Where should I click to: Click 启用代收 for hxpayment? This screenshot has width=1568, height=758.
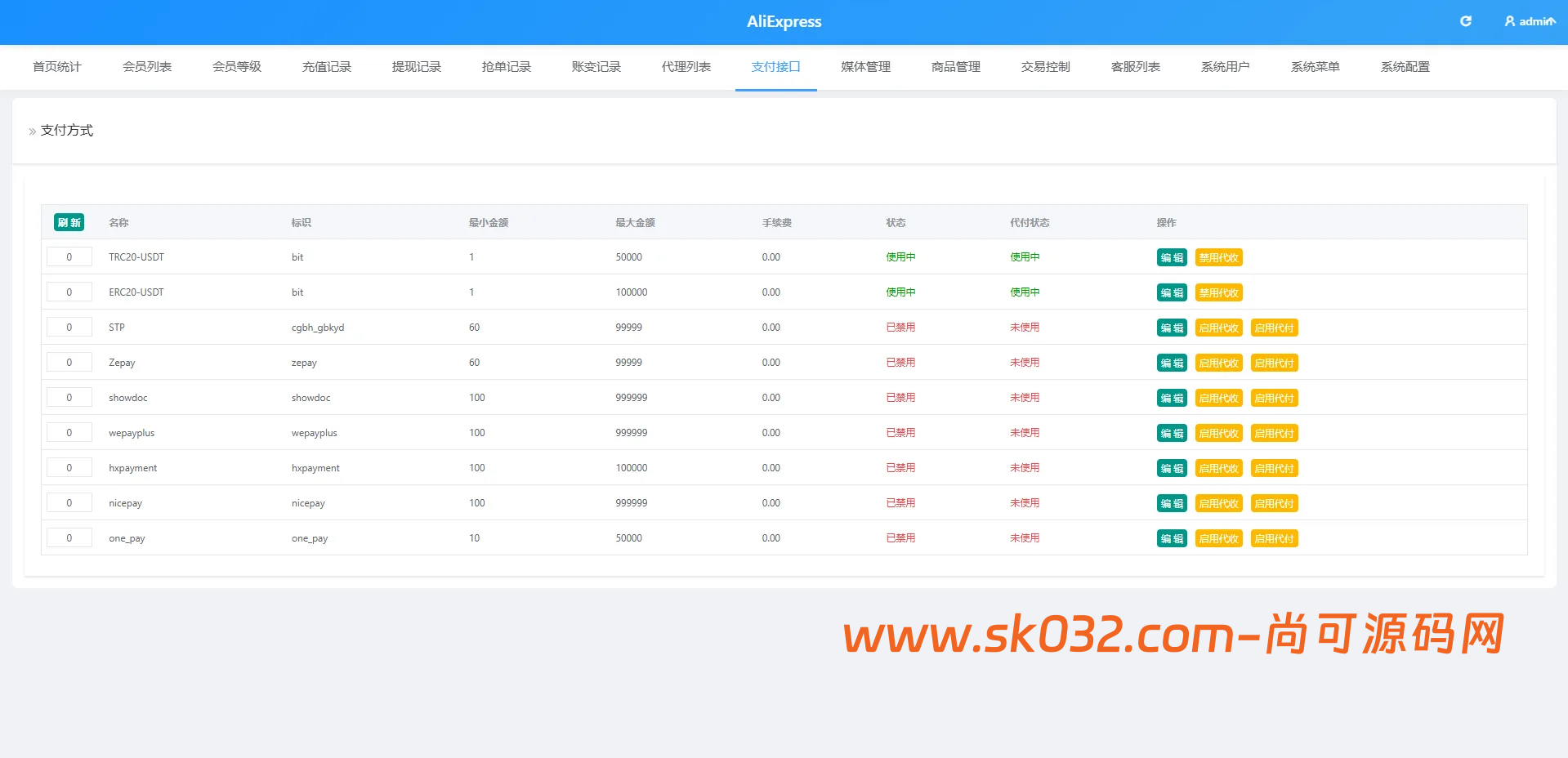(1219, 468)
